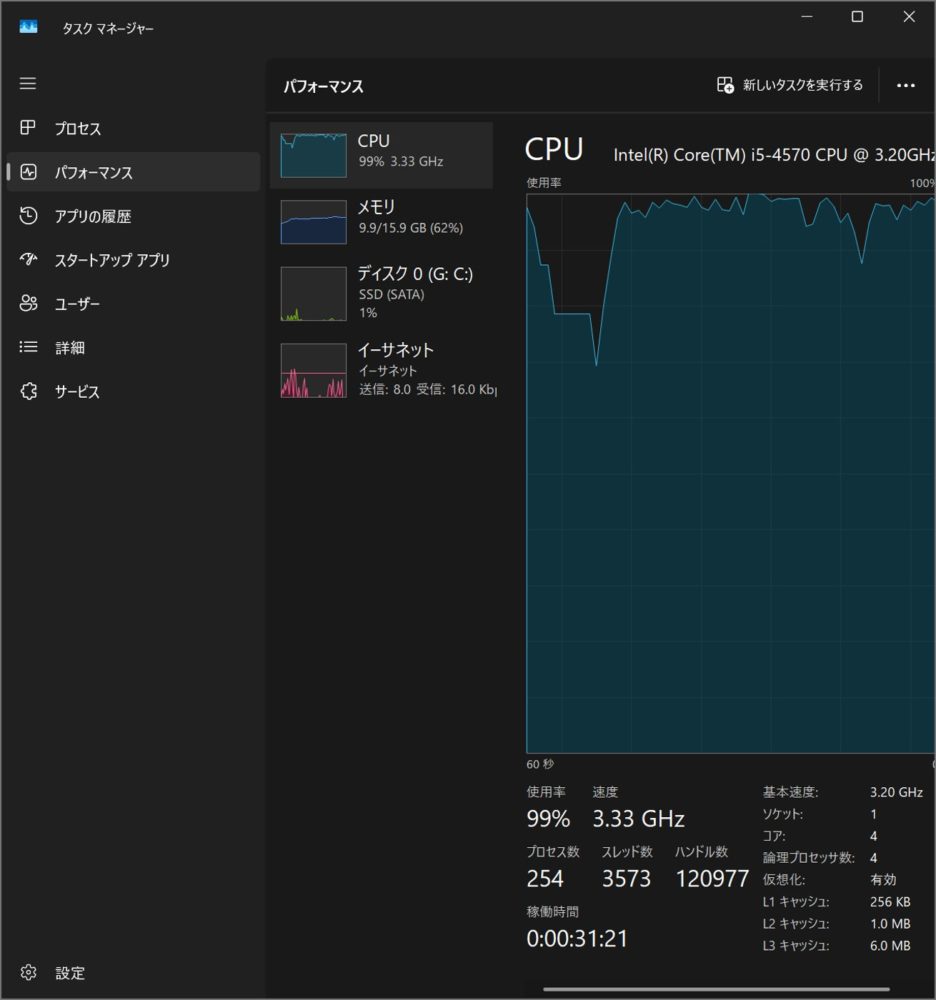The height and width of the screenshot is (1000, 936).
Task: Select the ディスク 0 mini graph thumbnail
Action: point(314,293)
